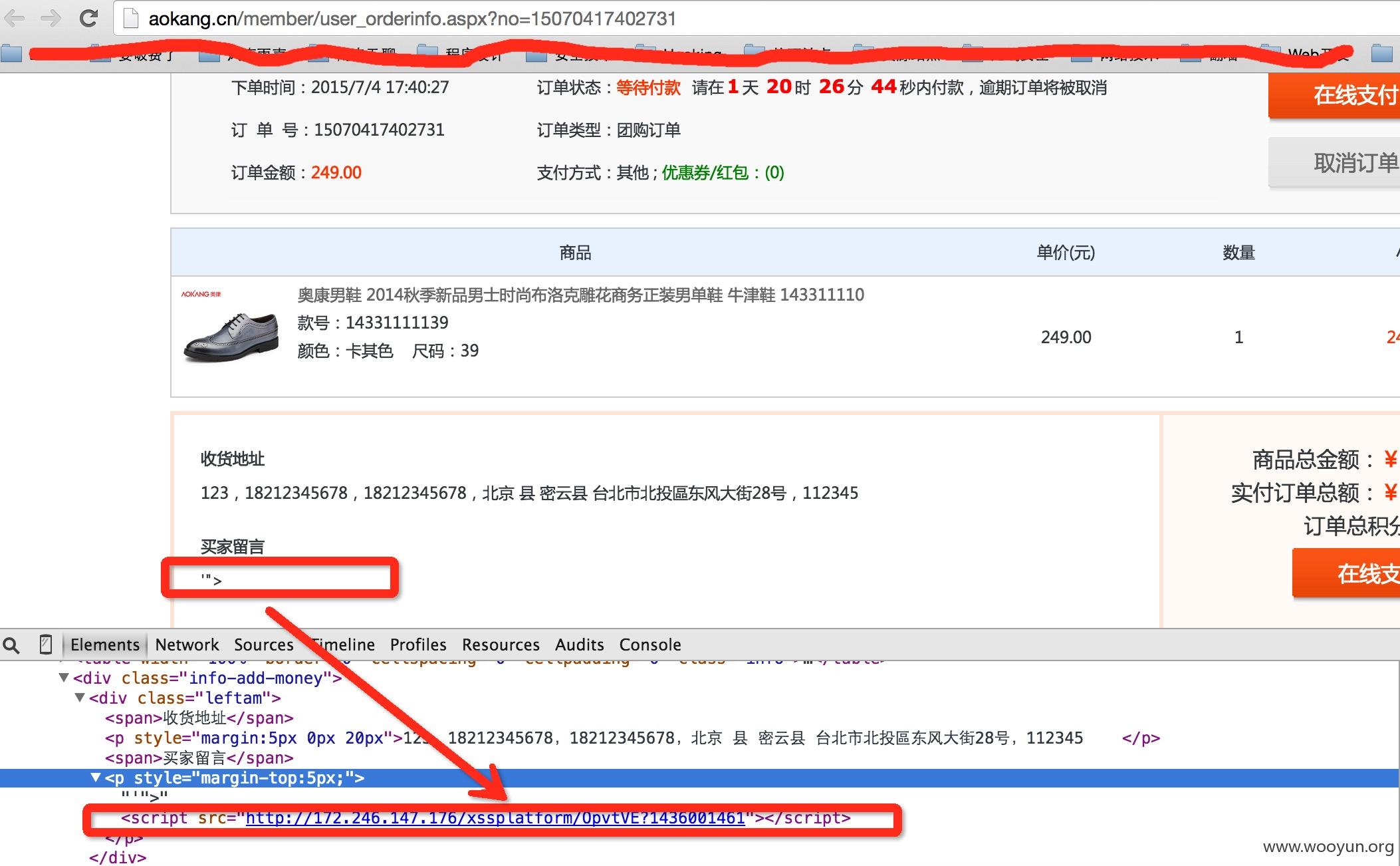Collapse the div class info-add-money node

(x=64, y=678)
